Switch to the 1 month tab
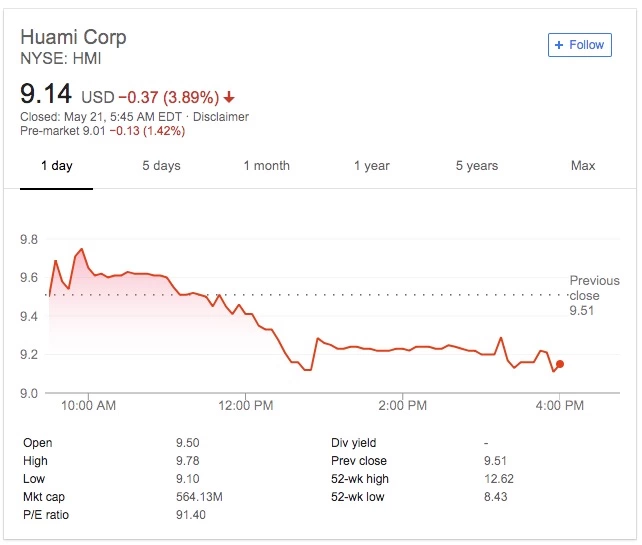Image resolution: width=642 pixels, height=545 pixels. point(266,166)
